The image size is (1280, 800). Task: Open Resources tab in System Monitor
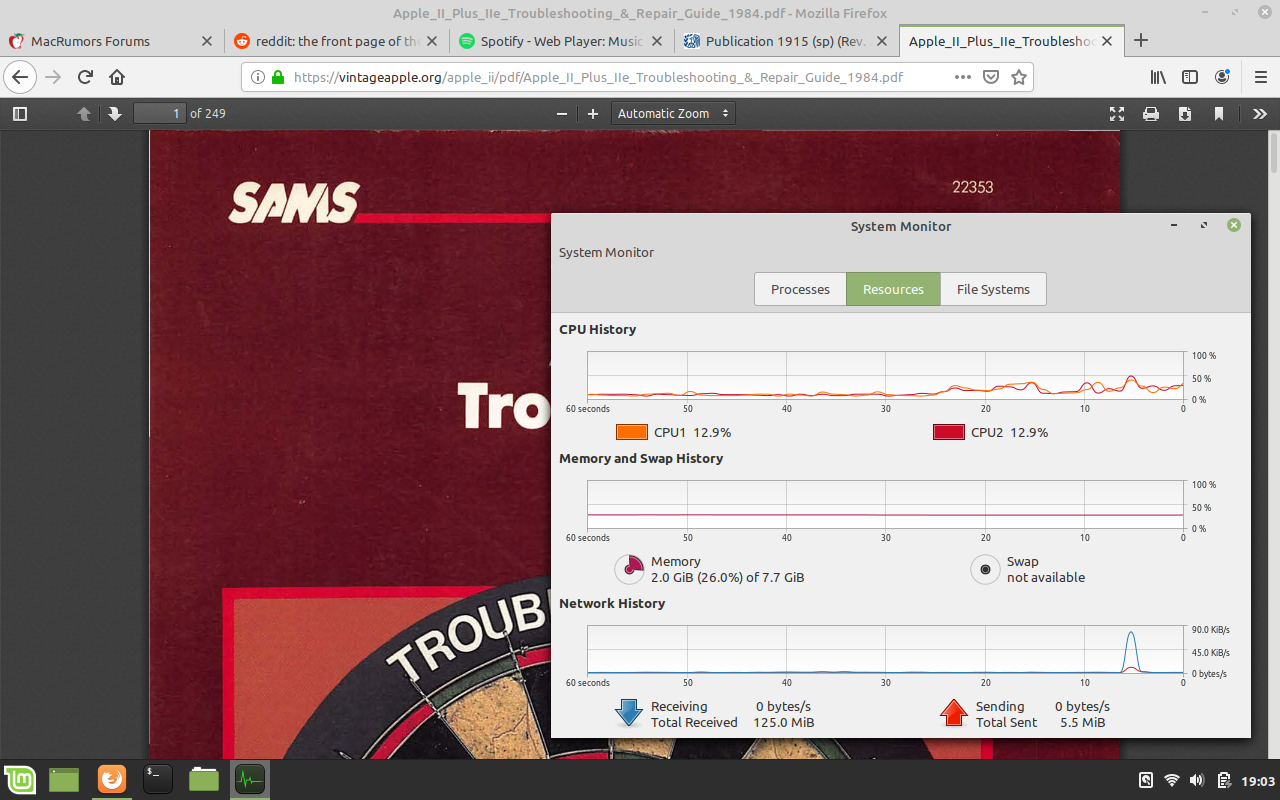click(893, 289)
